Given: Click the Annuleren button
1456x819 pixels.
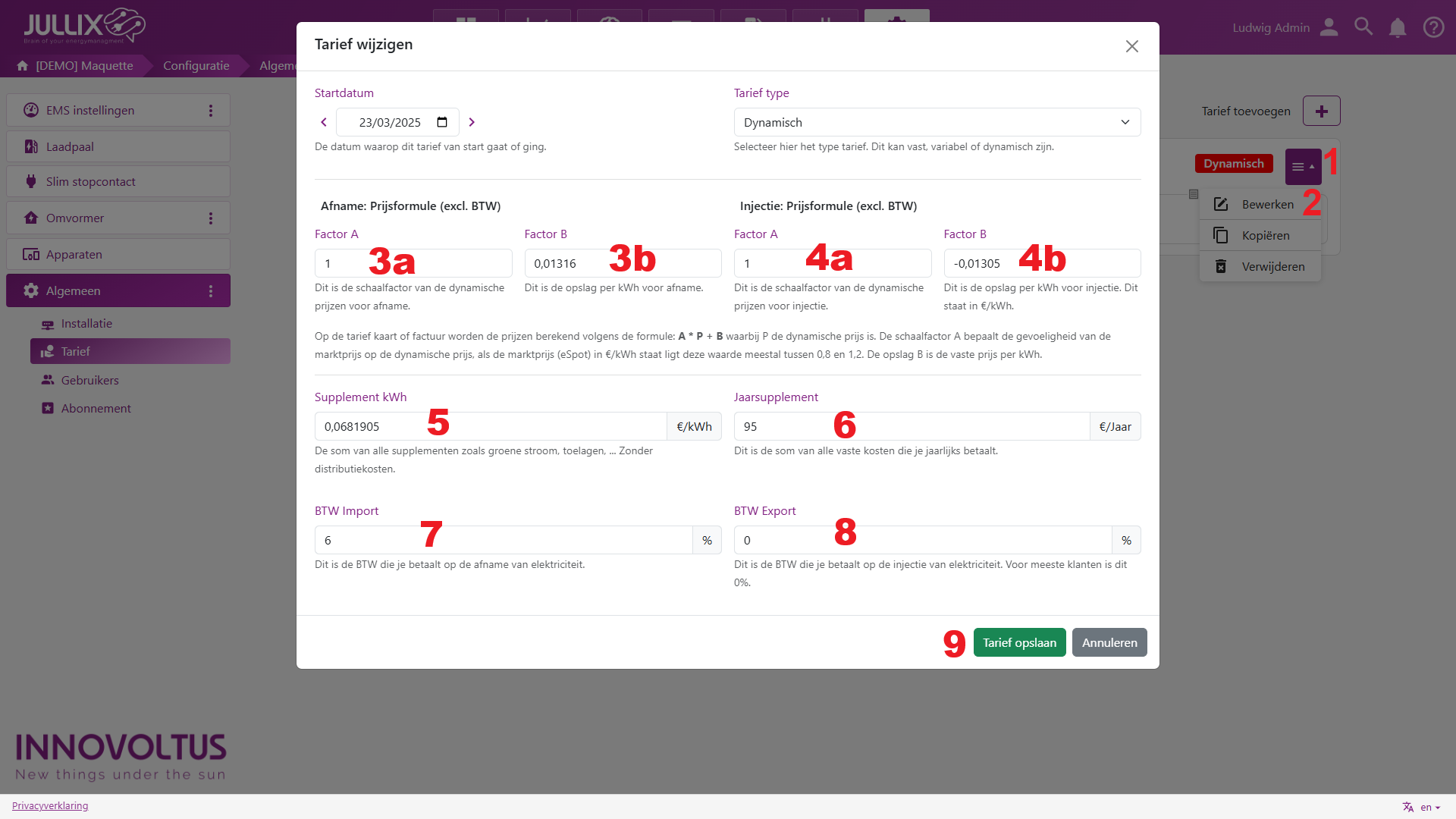Looking at the screenshot, I should (1109, 642).
